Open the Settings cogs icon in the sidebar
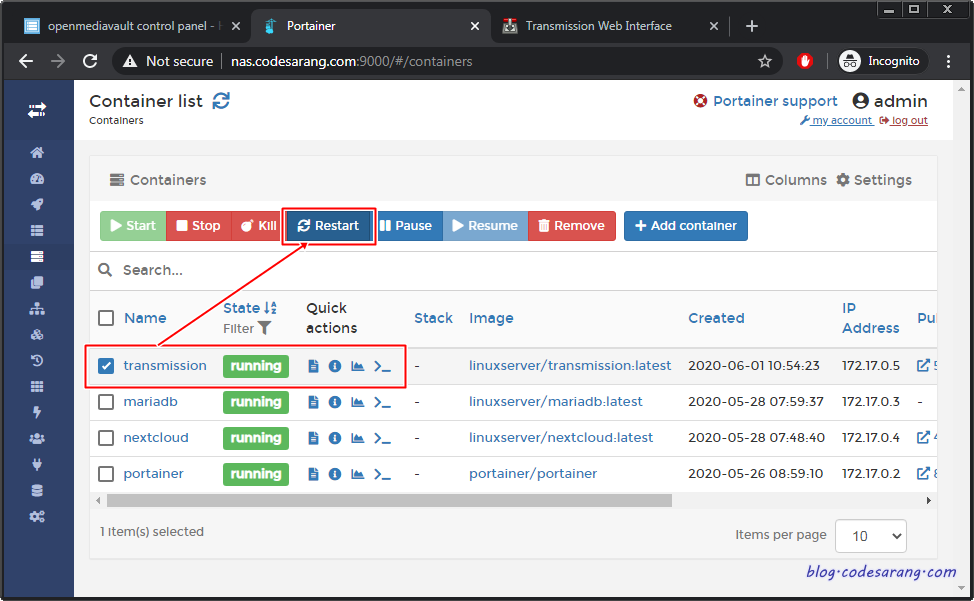 point(37,517)
